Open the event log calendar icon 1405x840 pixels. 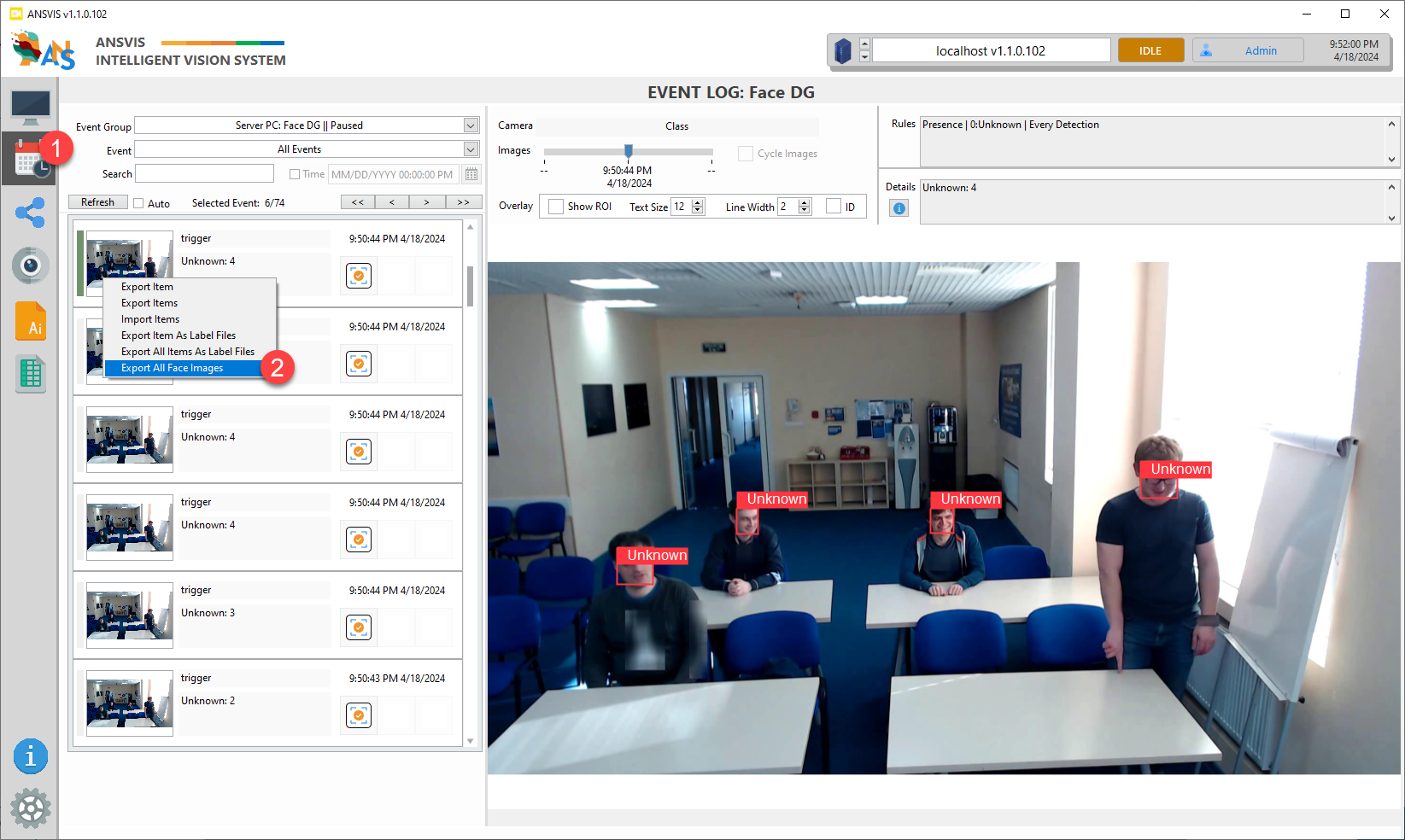29,160
